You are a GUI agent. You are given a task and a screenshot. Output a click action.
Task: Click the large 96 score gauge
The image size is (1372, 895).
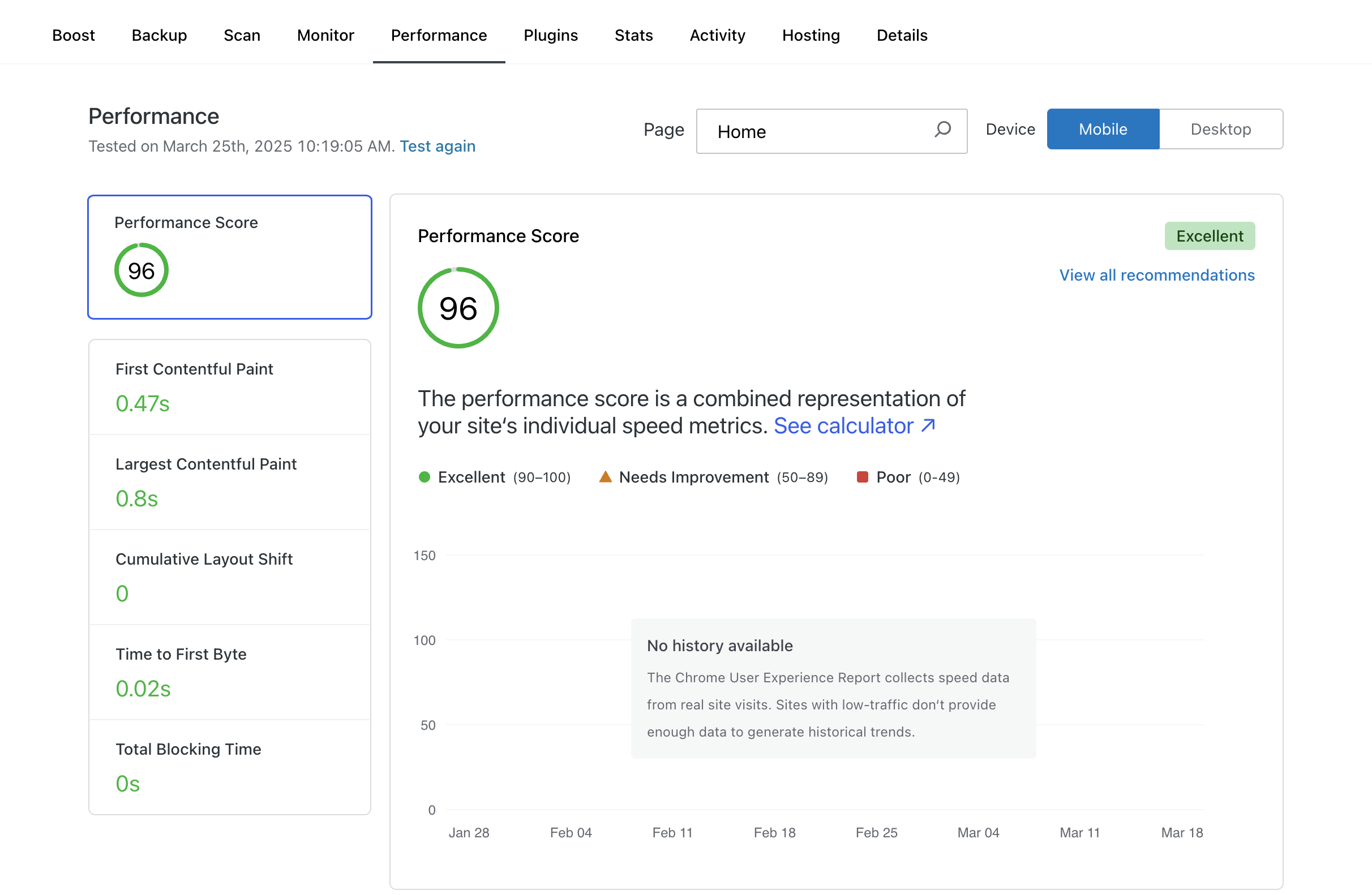point(458,308)
